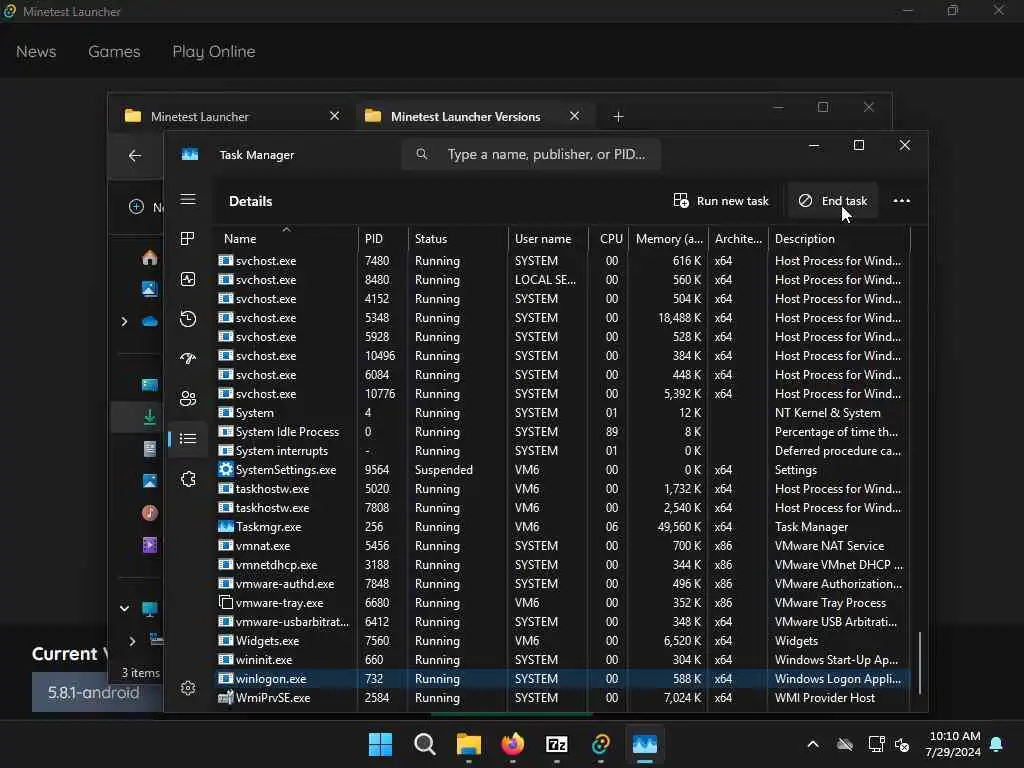Screen dimensions: 1024x768
Task: Open Task Manager settings gear
Action: click(188, 688)
